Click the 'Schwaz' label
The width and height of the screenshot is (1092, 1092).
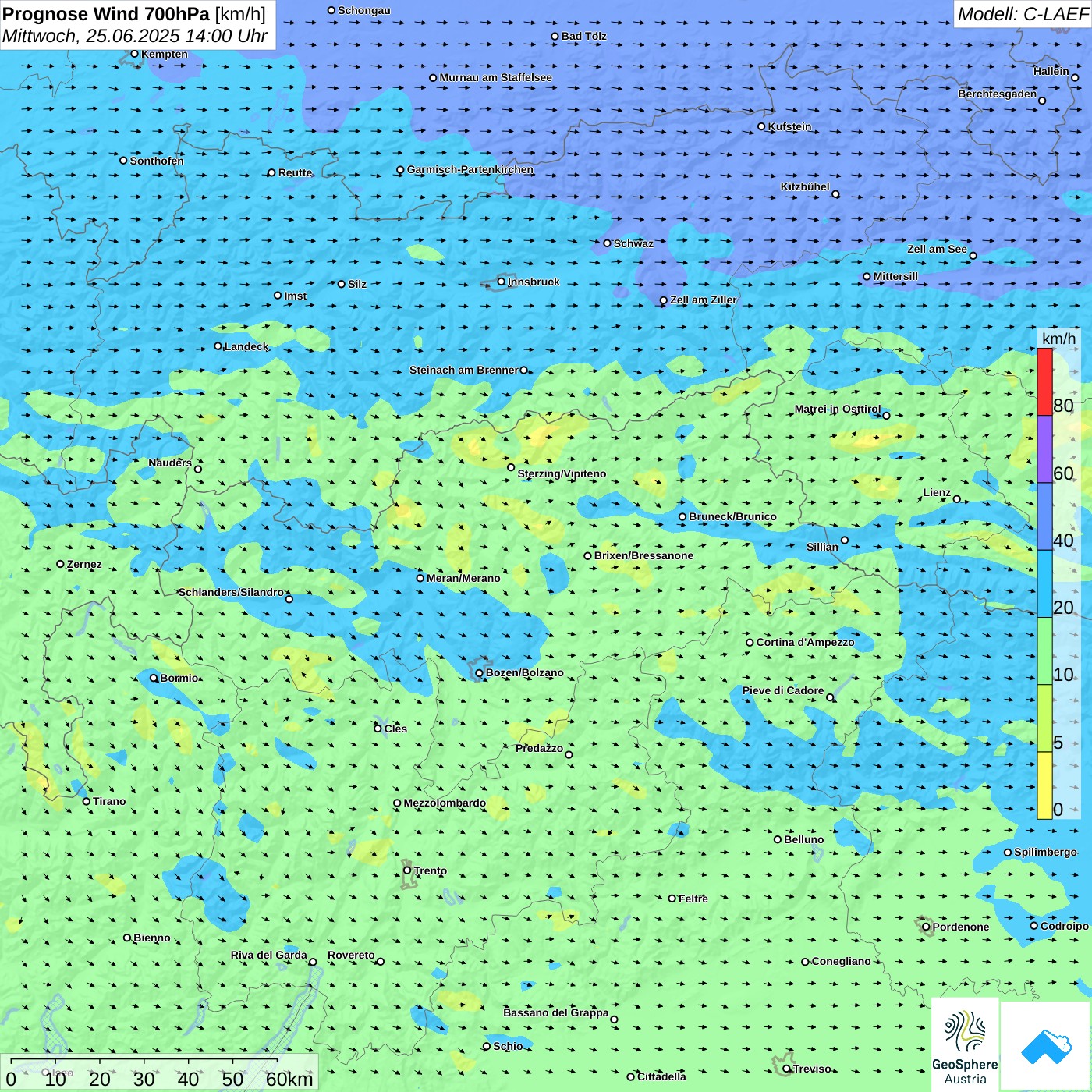[633, 243]
